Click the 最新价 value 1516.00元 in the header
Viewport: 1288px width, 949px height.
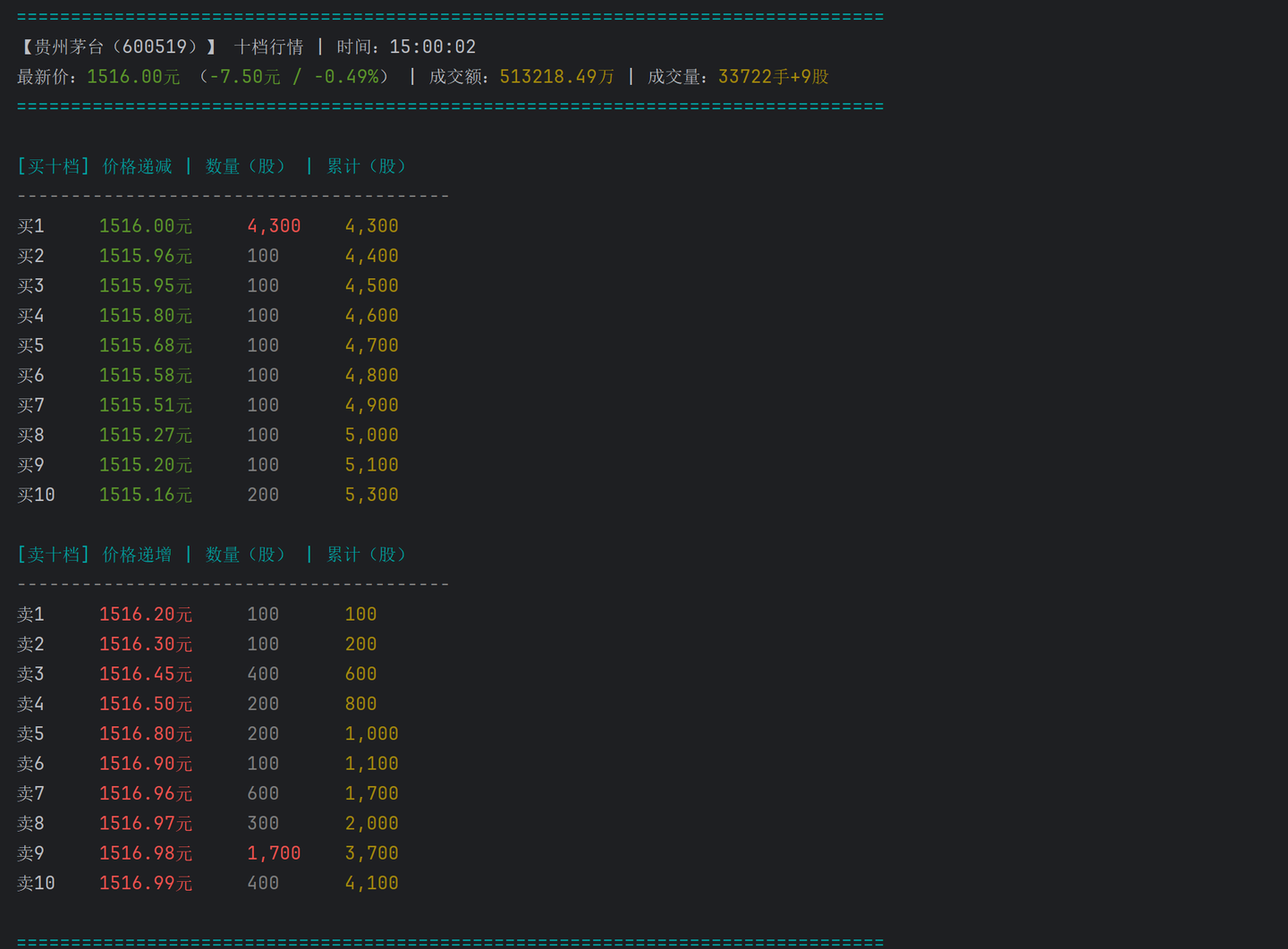point(133,77)
